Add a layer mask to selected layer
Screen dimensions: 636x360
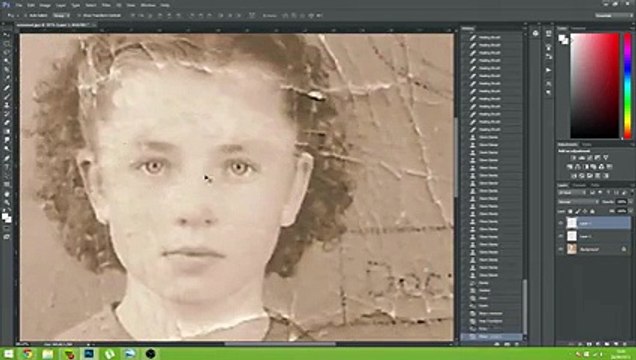[589, 344]
